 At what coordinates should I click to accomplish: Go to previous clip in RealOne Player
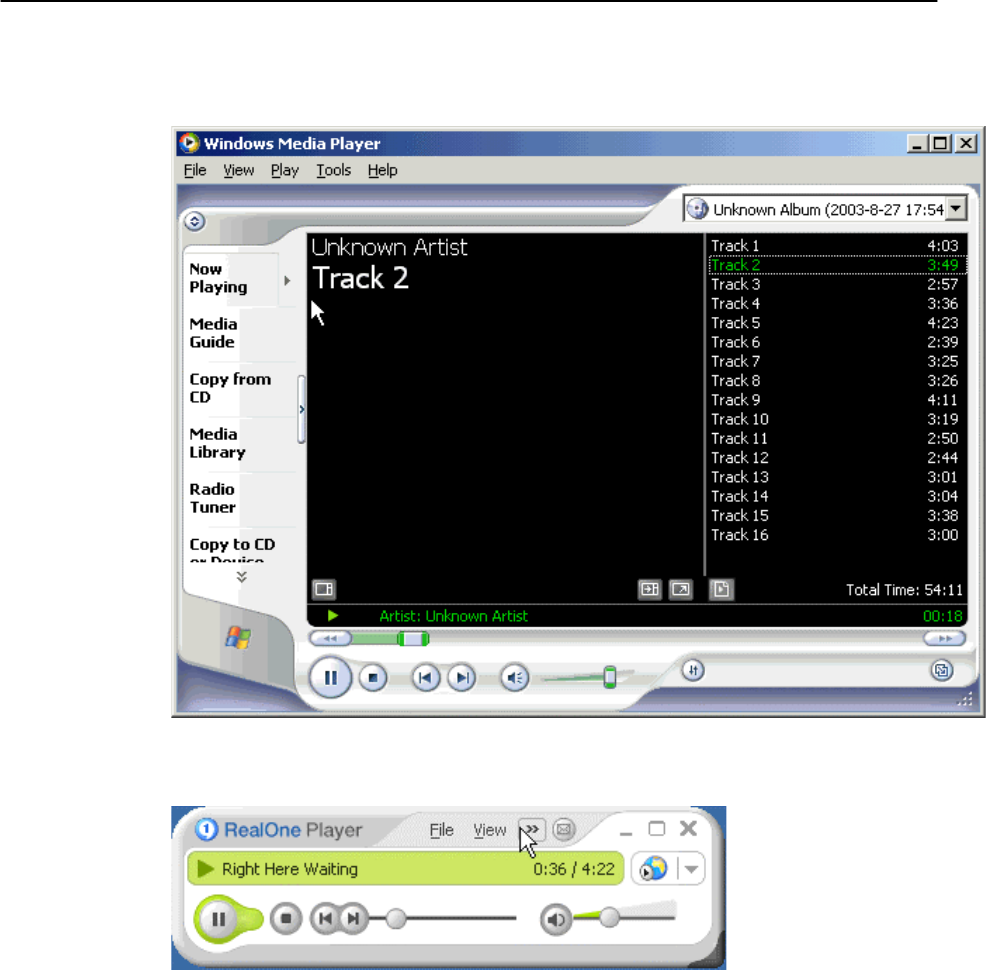click(325, 919)
